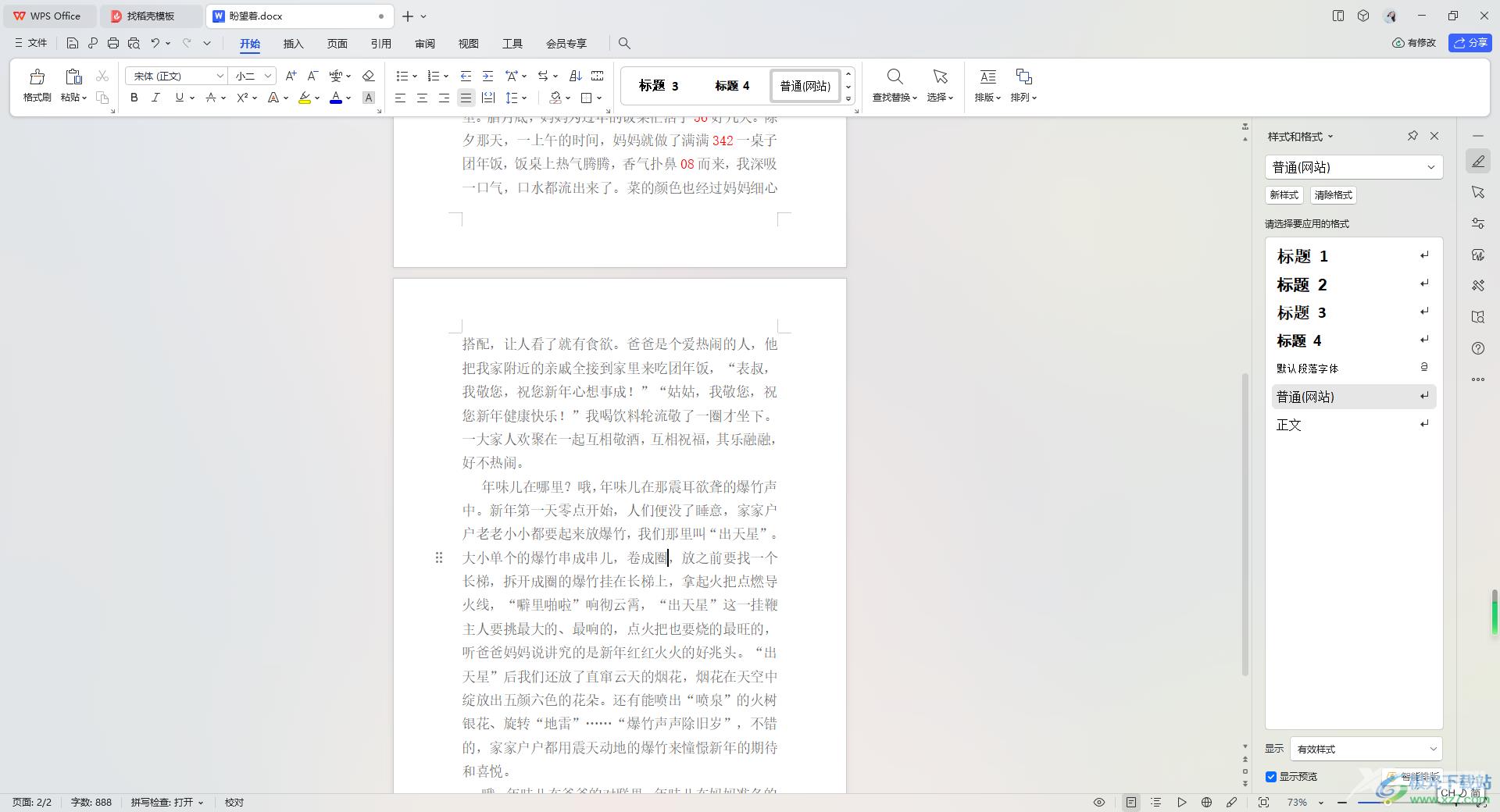Open the 文件 (File) menu

pyautogui.click(x=31, y=44)
